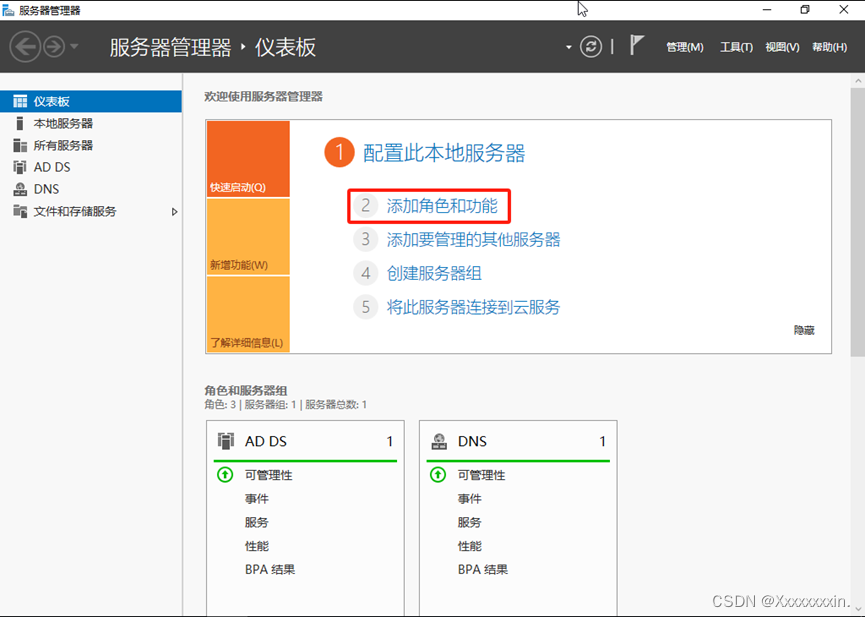The height and width of the screenshot is (617, 865).
Task: Click 配置此本地服务器 link
Action: pyautogui.click(x=444, y=153)
